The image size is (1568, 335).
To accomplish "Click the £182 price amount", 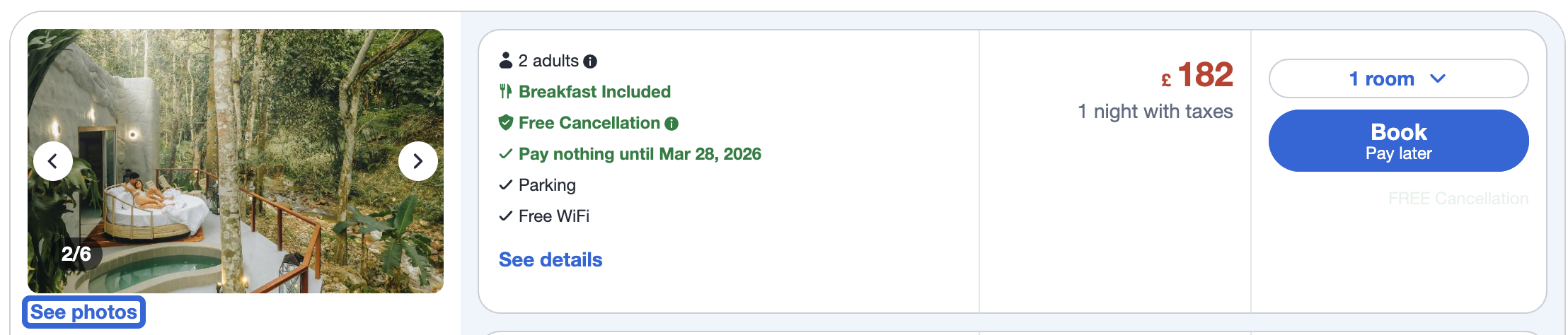I will click(x=1204, y=75).
